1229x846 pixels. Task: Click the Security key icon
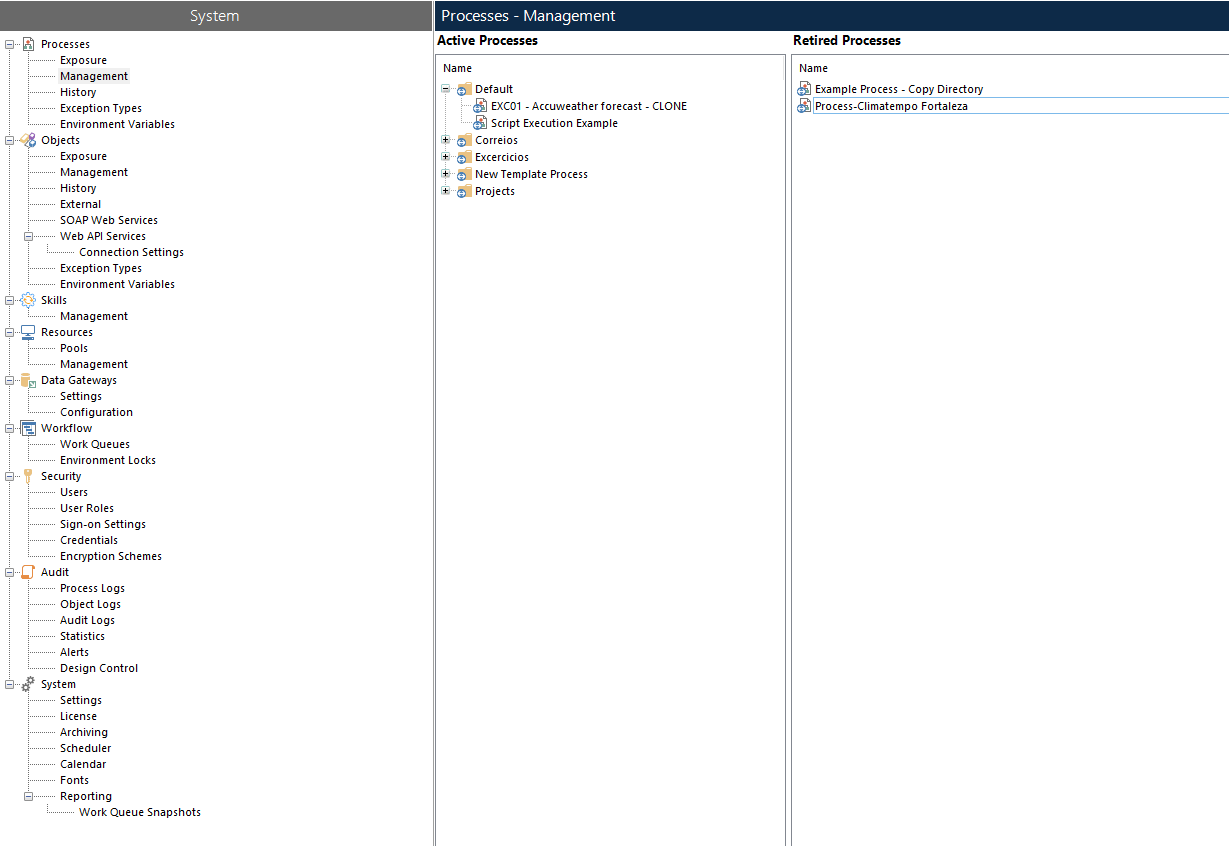tap(28, 476)
